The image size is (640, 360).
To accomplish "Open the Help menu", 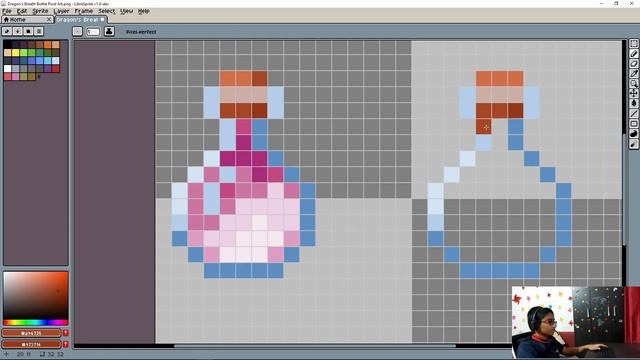I will click(x=143, y=11).
